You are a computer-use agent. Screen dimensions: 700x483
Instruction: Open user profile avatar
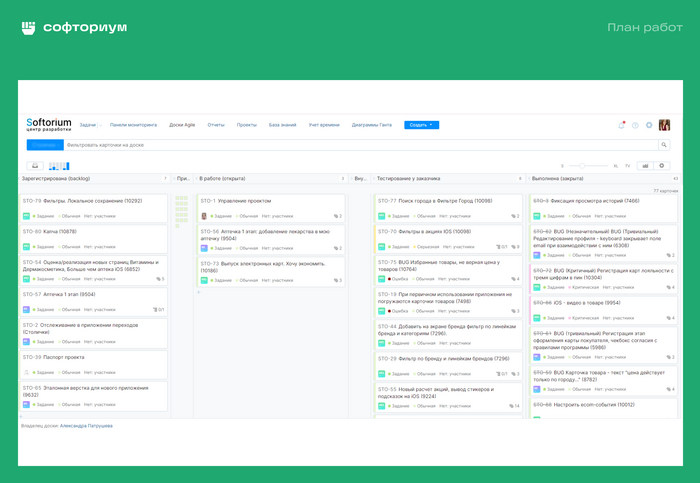(664, 125)
